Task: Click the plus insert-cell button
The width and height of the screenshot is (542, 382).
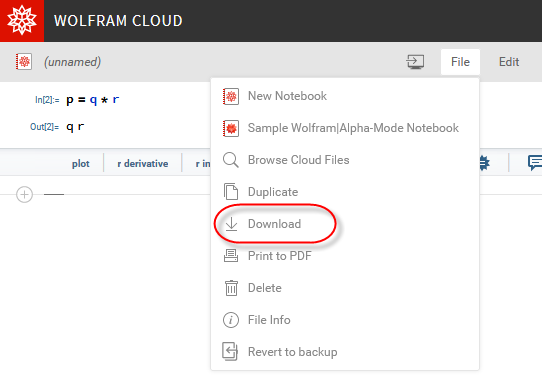Action: point(25,195)
